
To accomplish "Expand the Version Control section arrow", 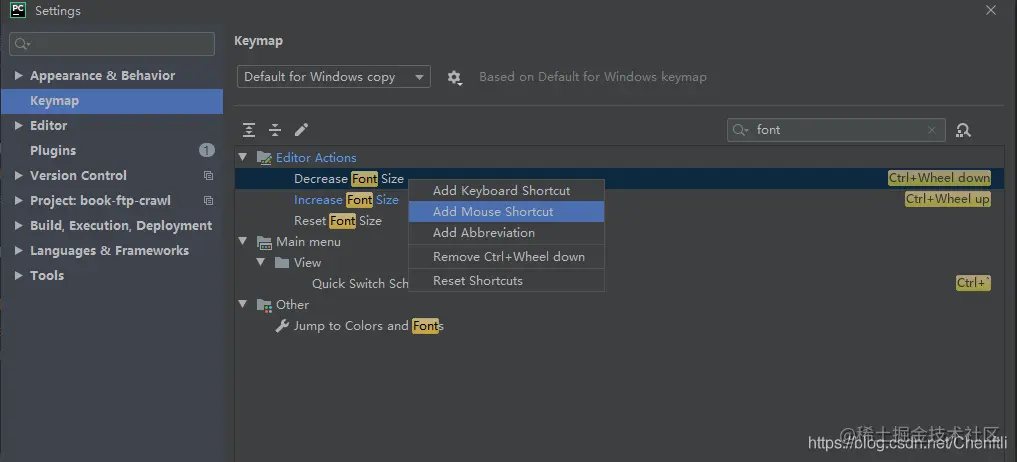I will [x=18, y=176].
